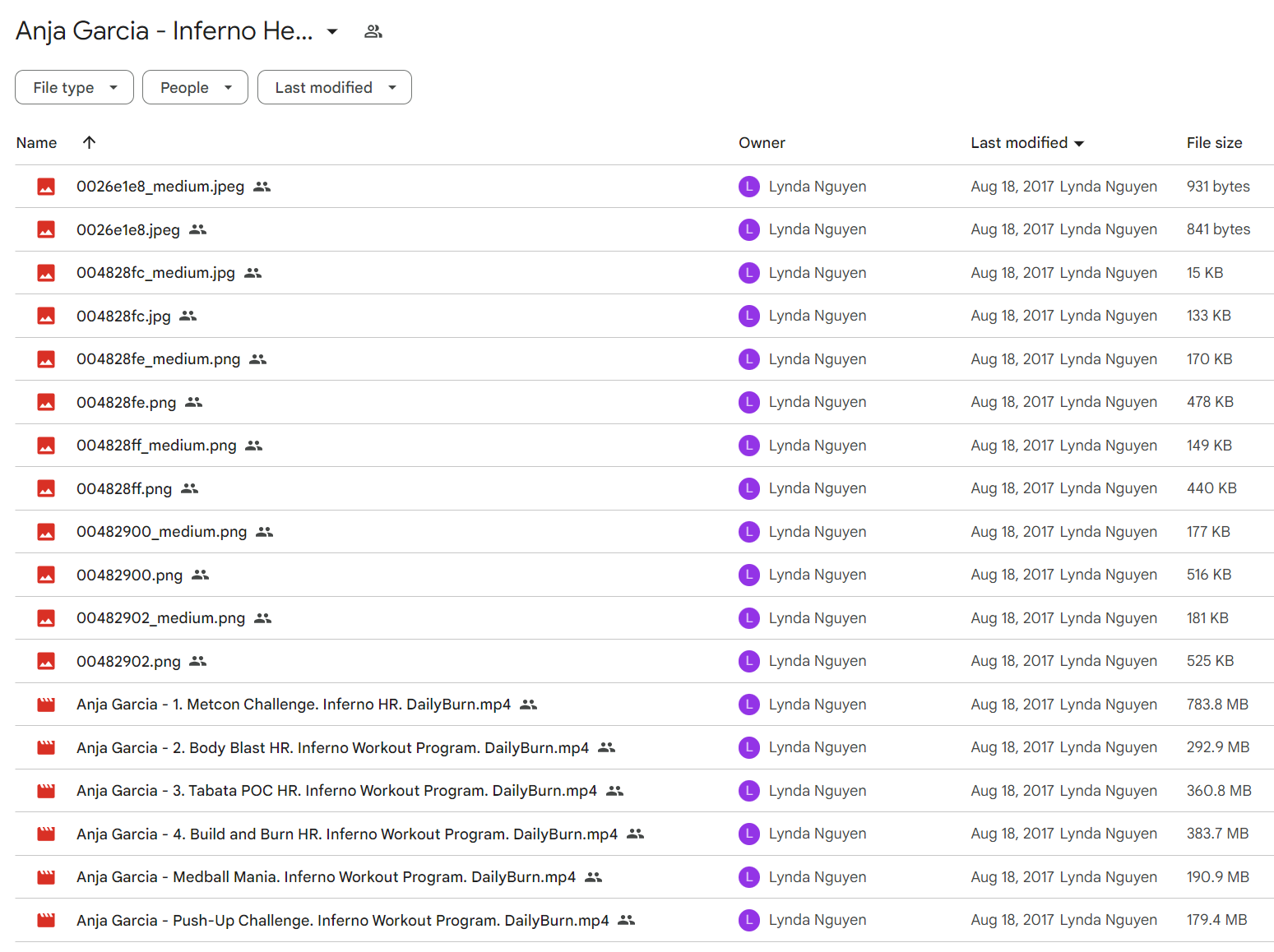Click the video icon for Metcon Challenge mp4
1274x952 pixels.
point(46,705)
